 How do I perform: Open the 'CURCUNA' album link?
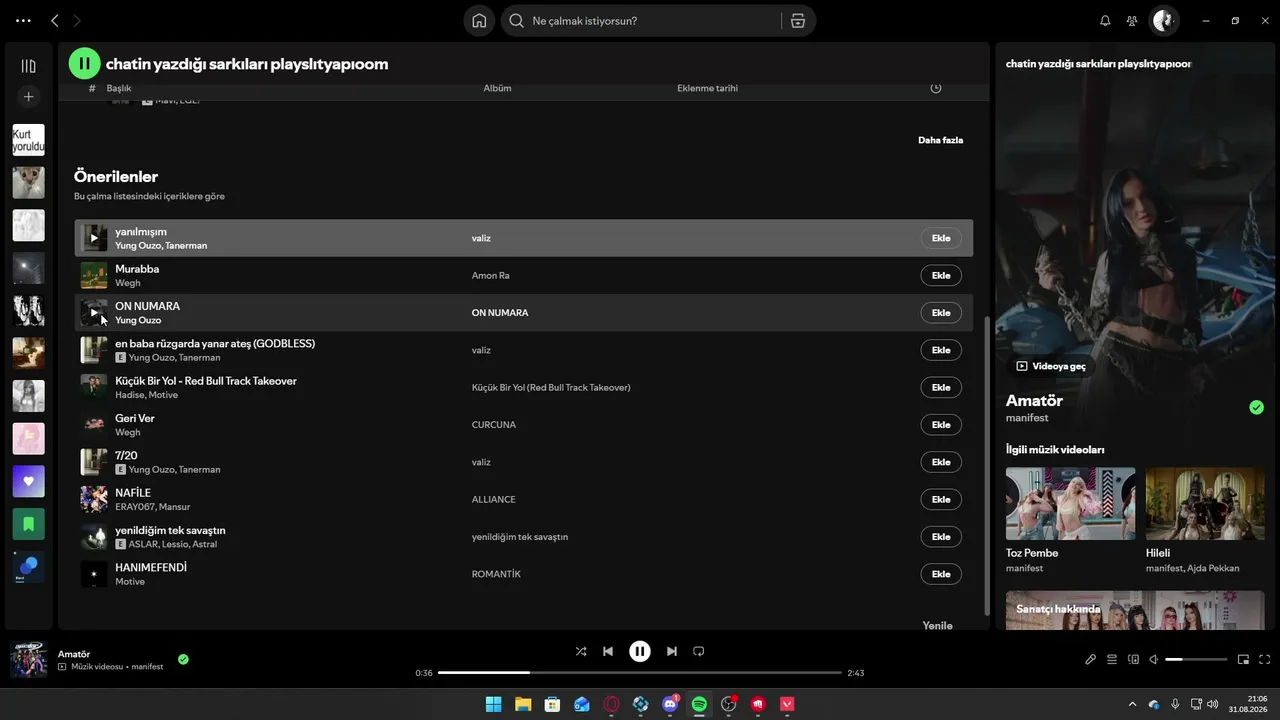point(494,425)
